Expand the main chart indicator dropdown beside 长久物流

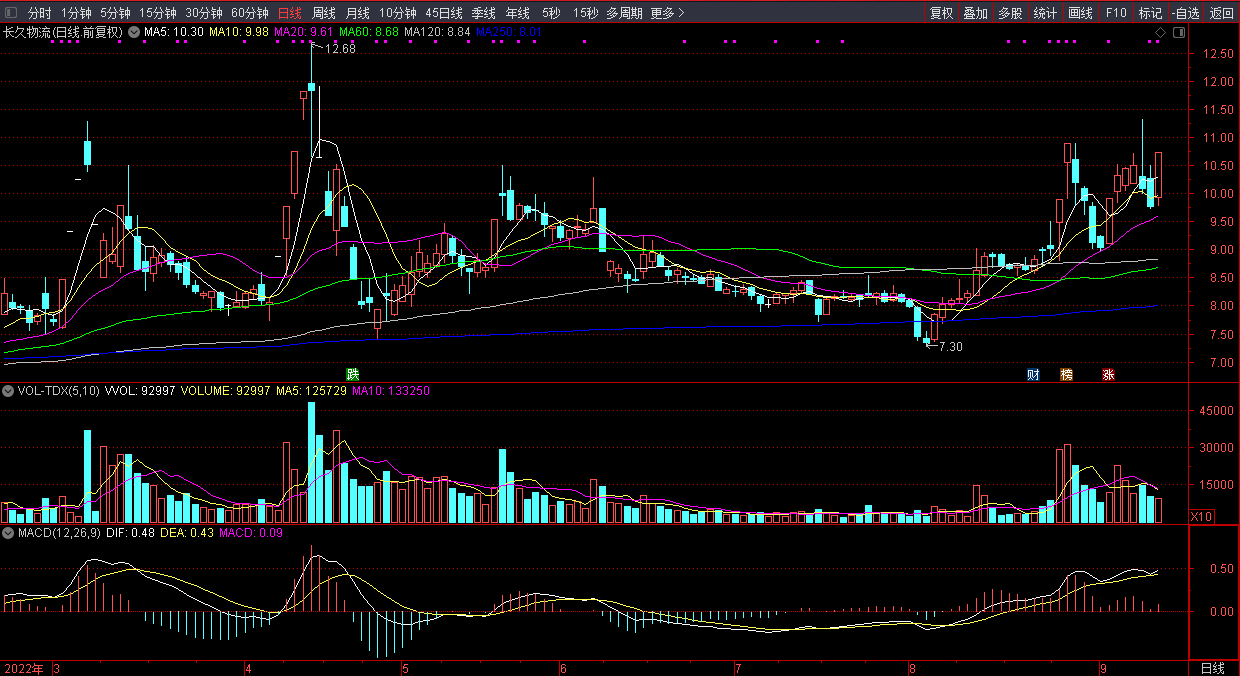pos(133,32)
